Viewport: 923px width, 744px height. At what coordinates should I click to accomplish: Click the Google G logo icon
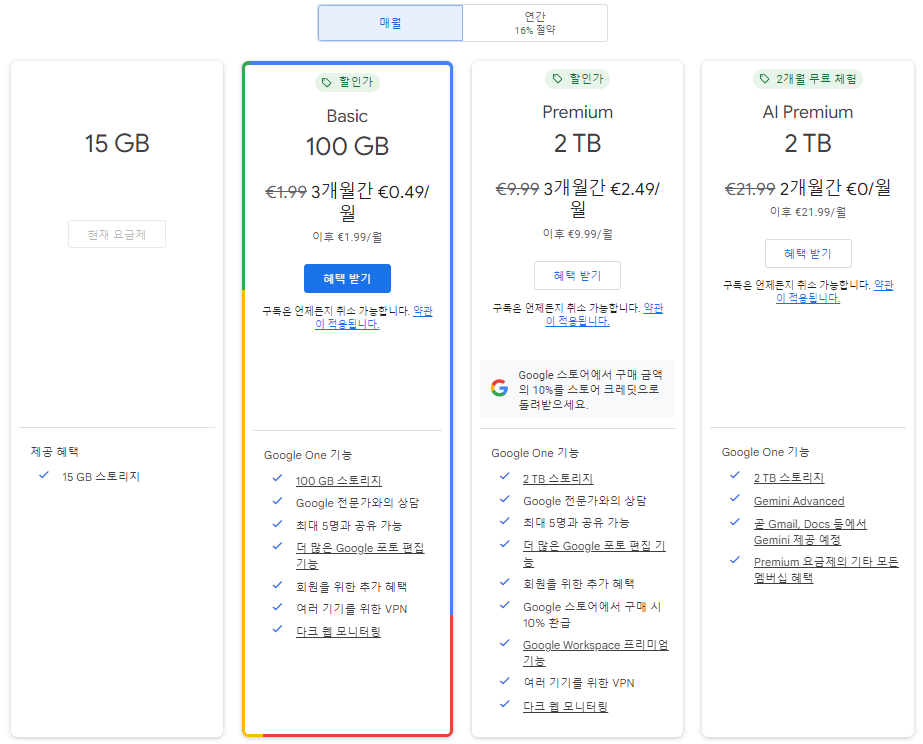click(499, 388)
